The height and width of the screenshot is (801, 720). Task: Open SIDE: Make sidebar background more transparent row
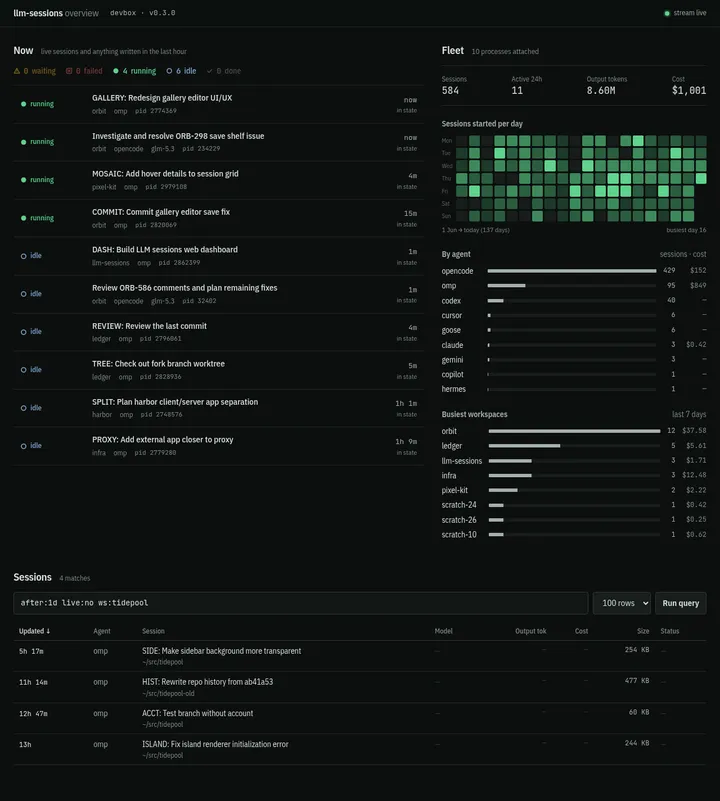point(360,656)
